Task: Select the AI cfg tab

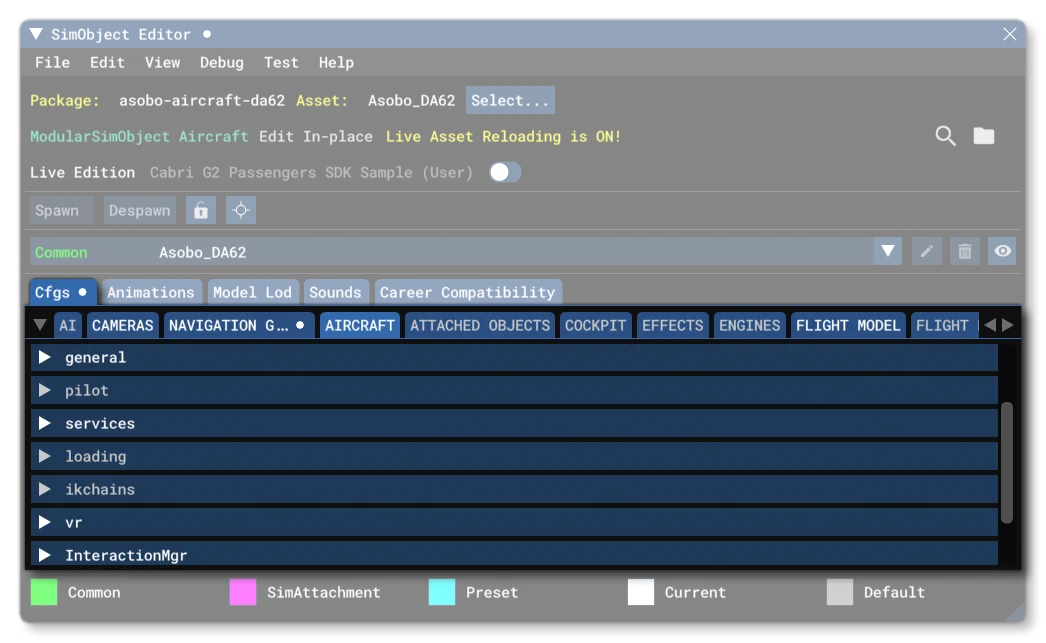Action: (67, 326)
